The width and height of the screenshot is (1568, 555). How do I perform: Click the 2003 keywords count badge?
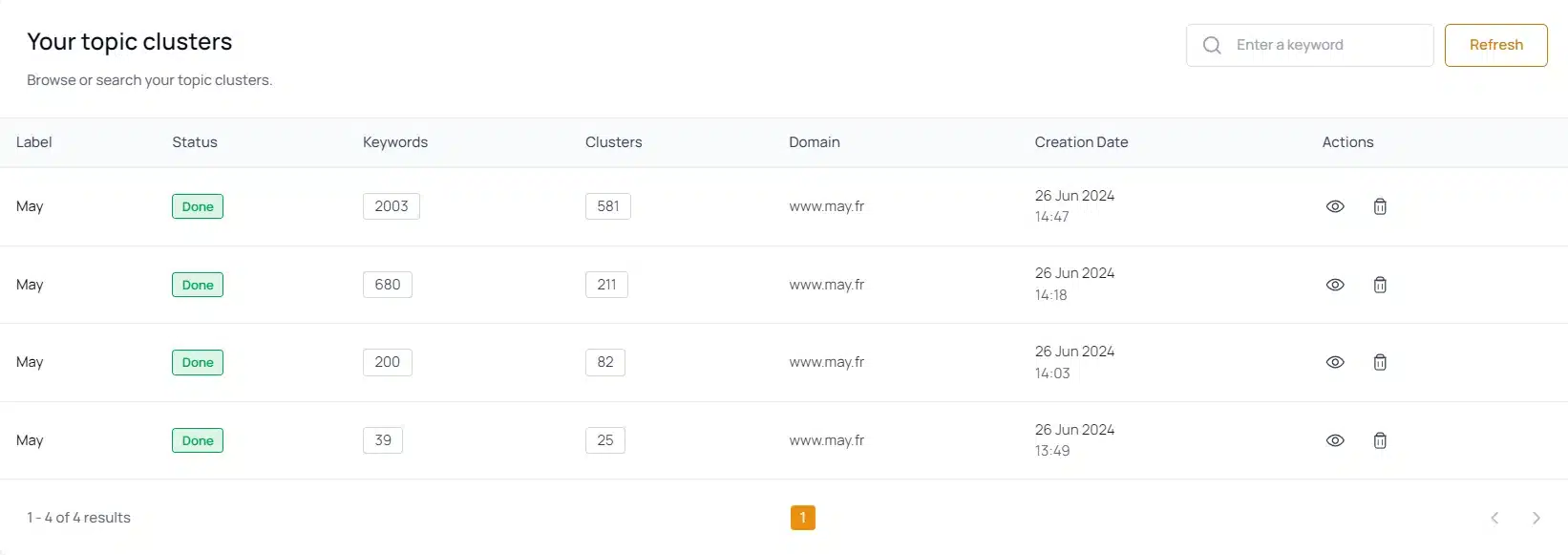point(392,206)
